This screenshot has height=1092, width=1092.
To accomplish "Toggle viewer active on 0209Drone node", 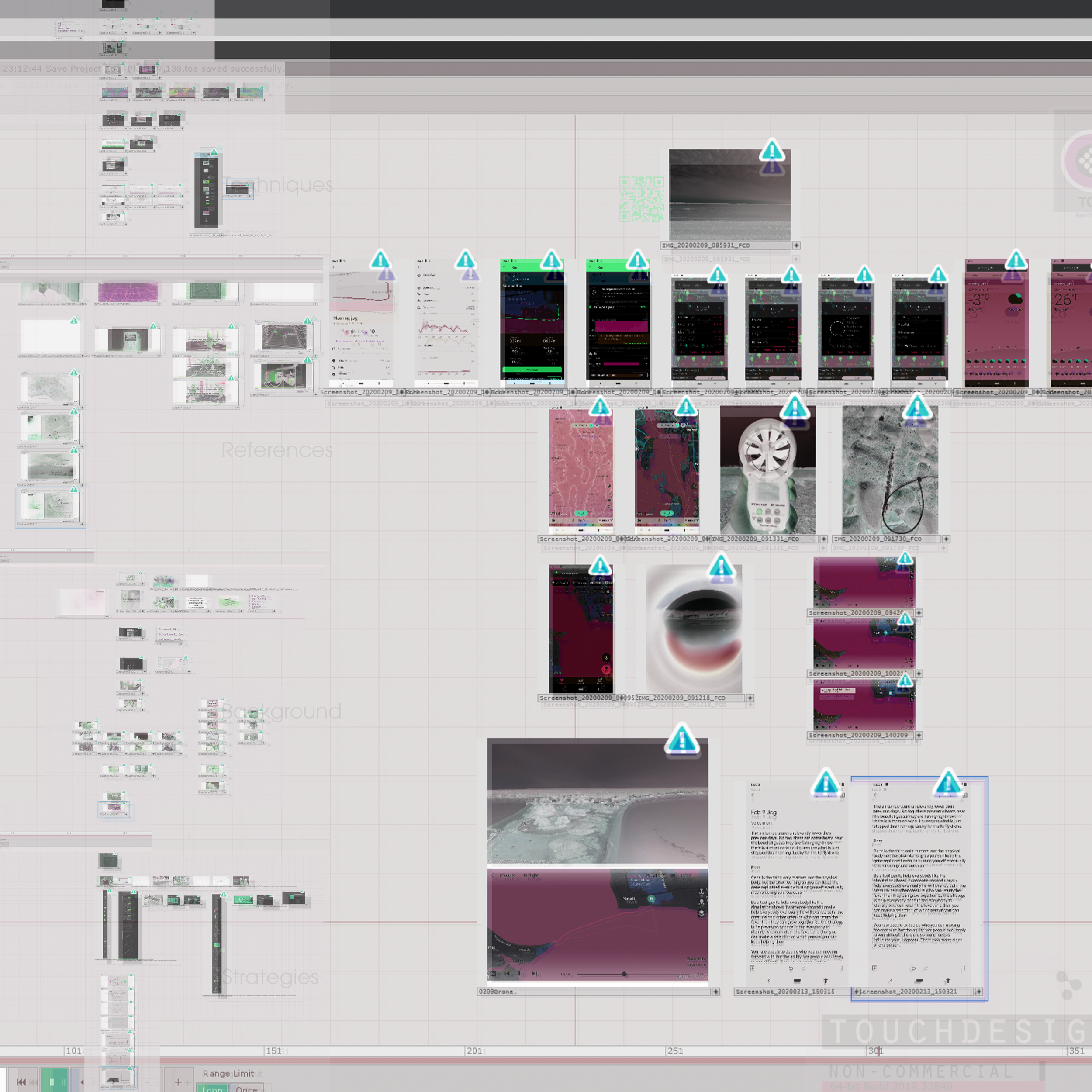I will pyautogui.click(x=715, y=992).
